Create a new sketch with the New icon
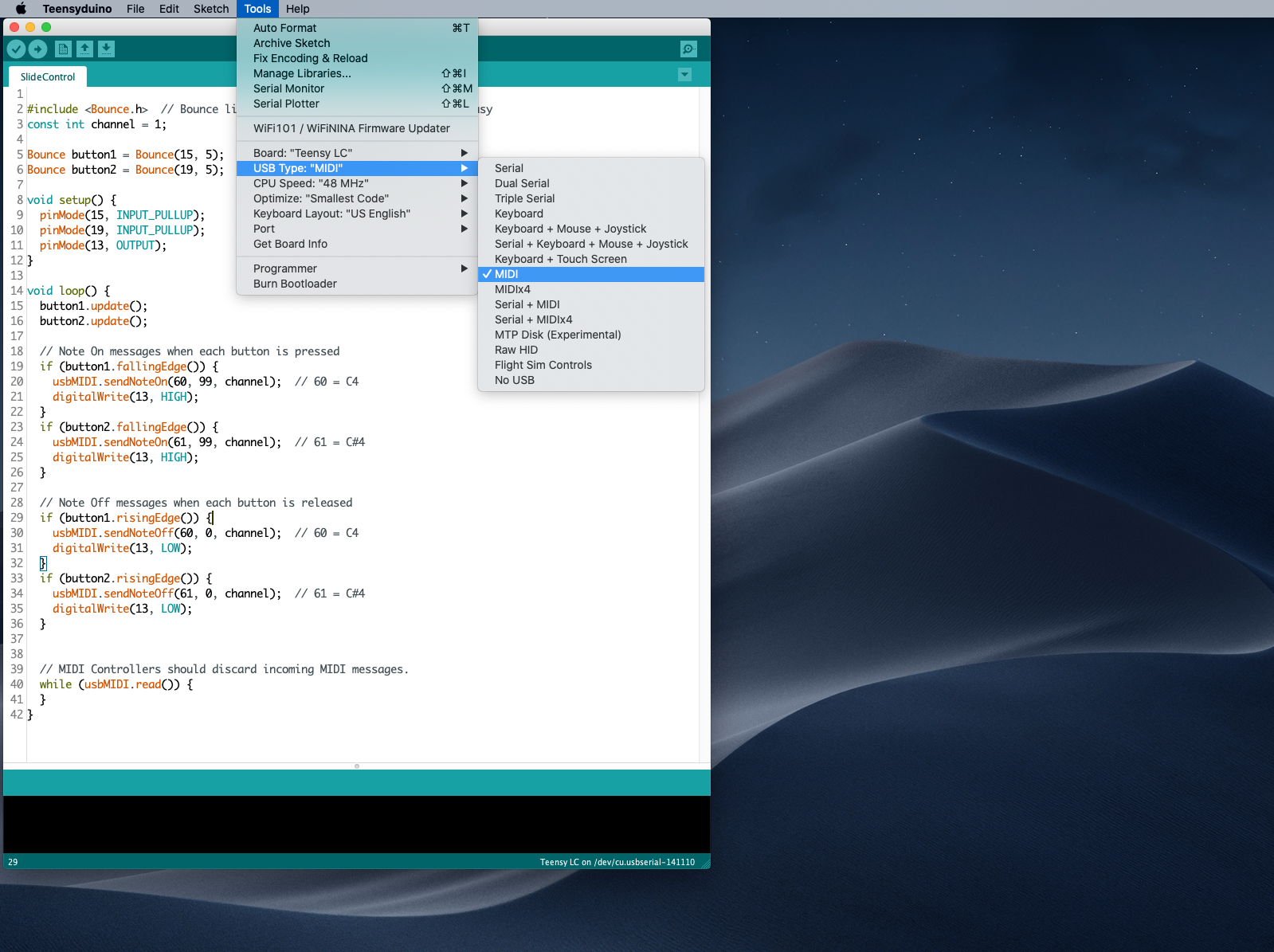The height and width of the screenshot is (952, 1274). (63, 49)
